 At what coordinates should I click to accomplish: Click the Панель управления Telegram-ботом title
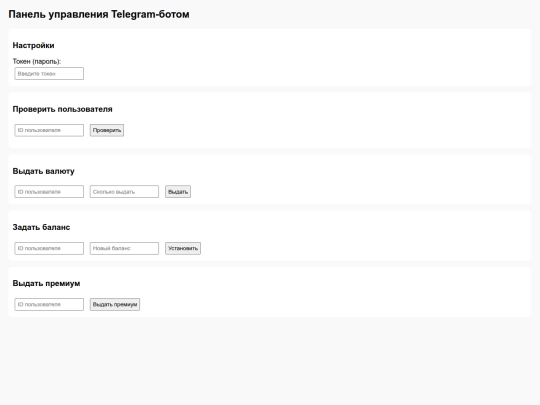point(99,14)
